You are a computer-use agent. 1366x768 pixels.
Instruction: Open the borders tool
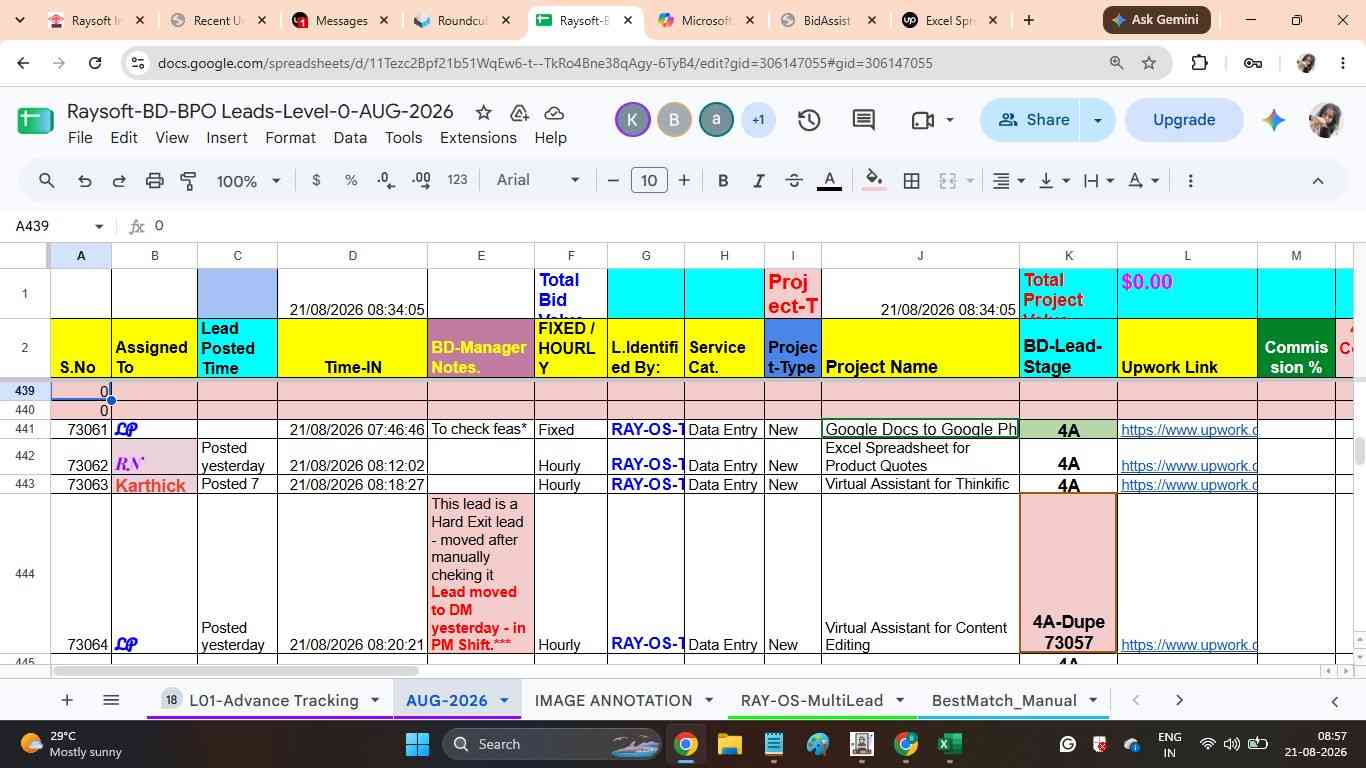click(911, 181)
